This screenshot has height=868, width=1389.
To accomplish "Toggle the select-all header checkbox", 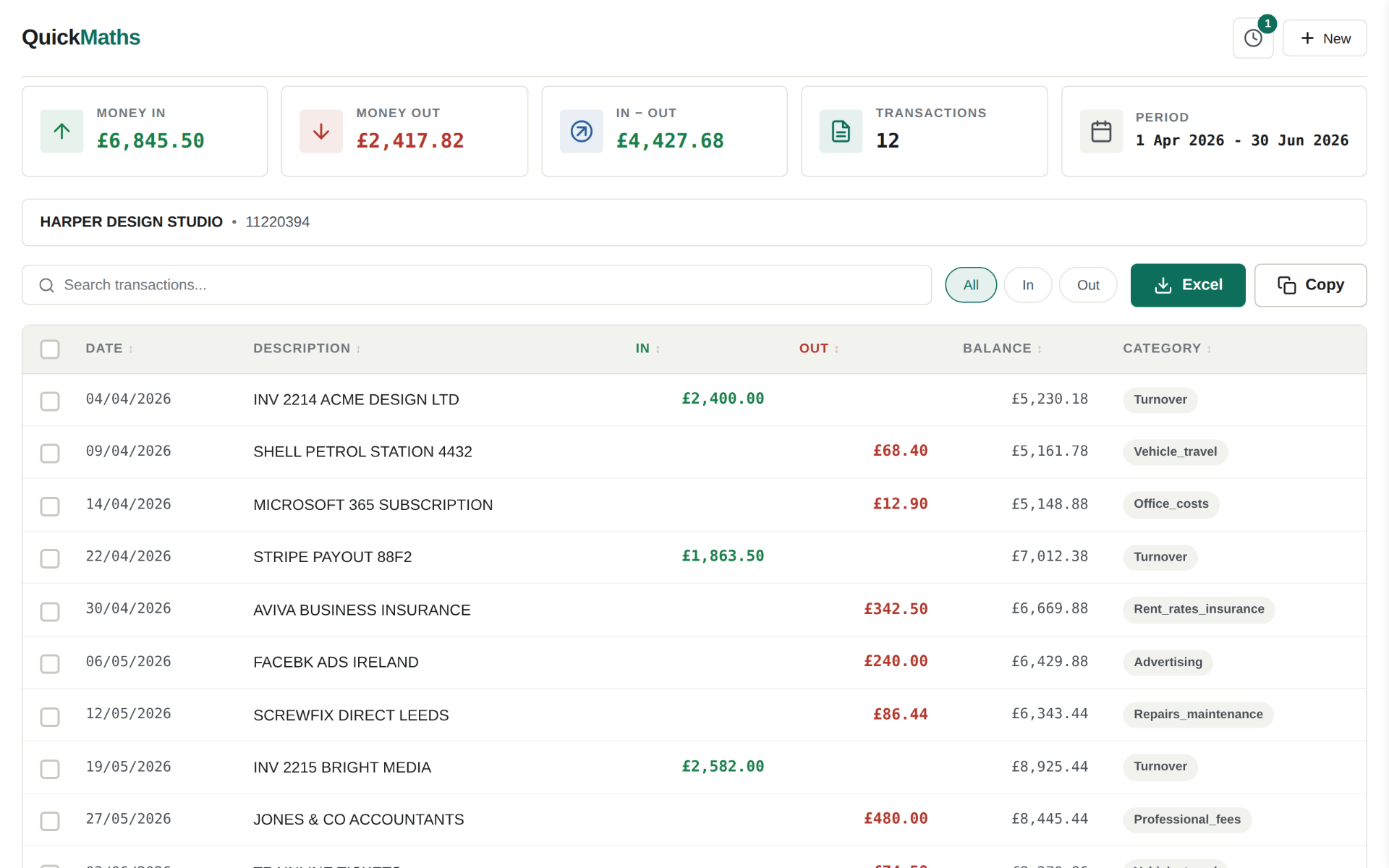I will [x=50, y=349].
